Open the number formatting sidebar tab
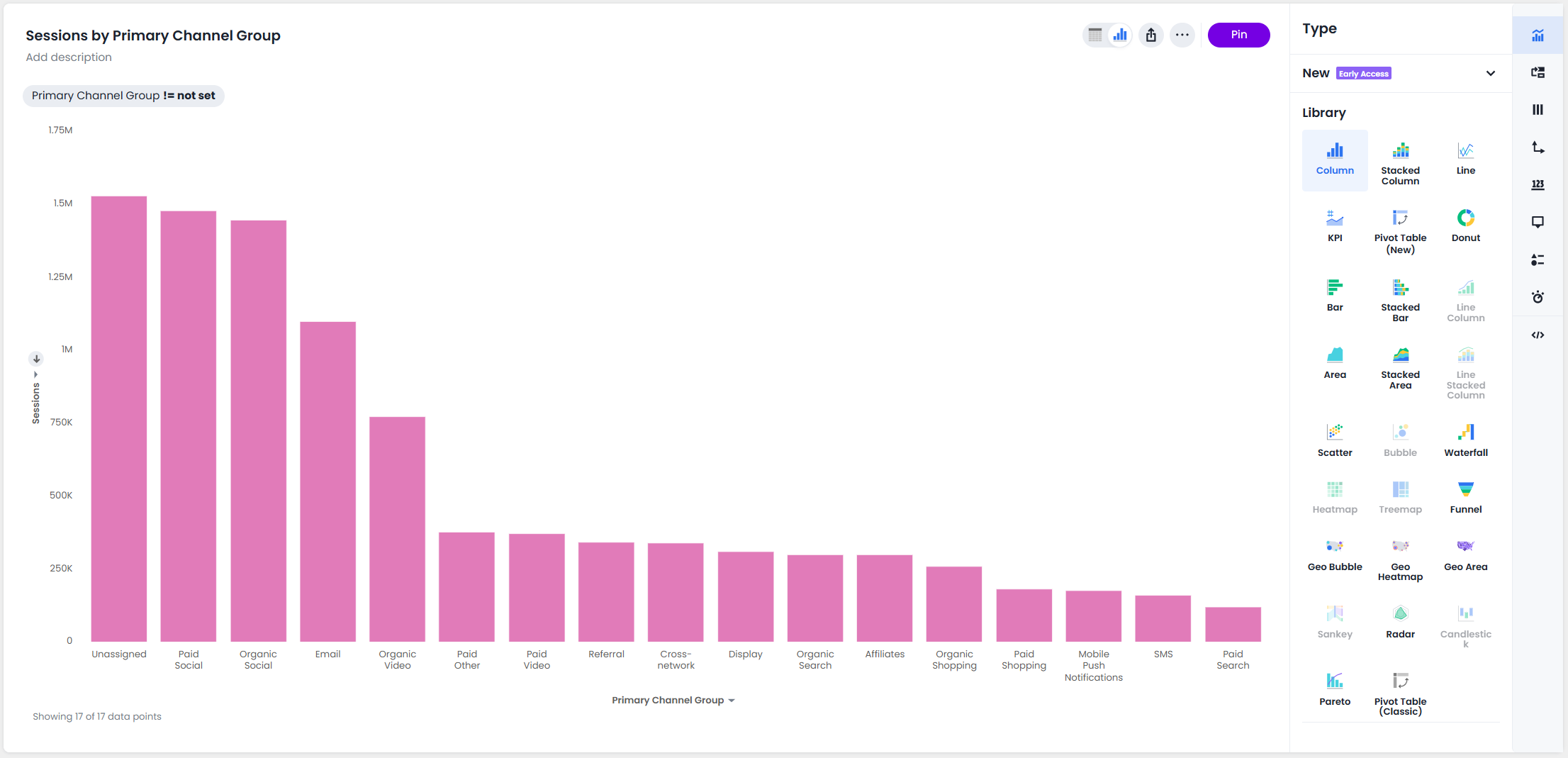Screen dimensions: 1568x758 [1538, 184]
